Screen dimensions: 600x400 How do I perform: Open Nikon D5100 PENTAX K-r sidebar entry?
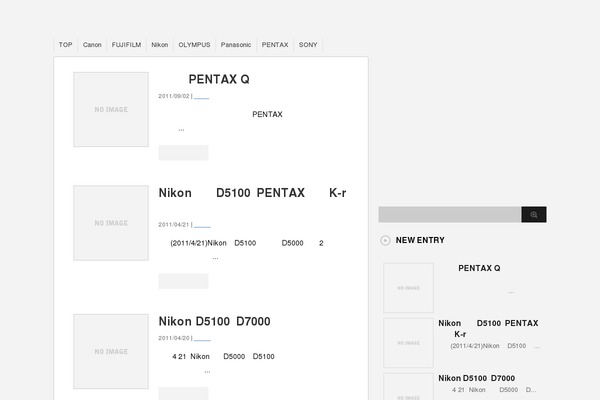488,328
